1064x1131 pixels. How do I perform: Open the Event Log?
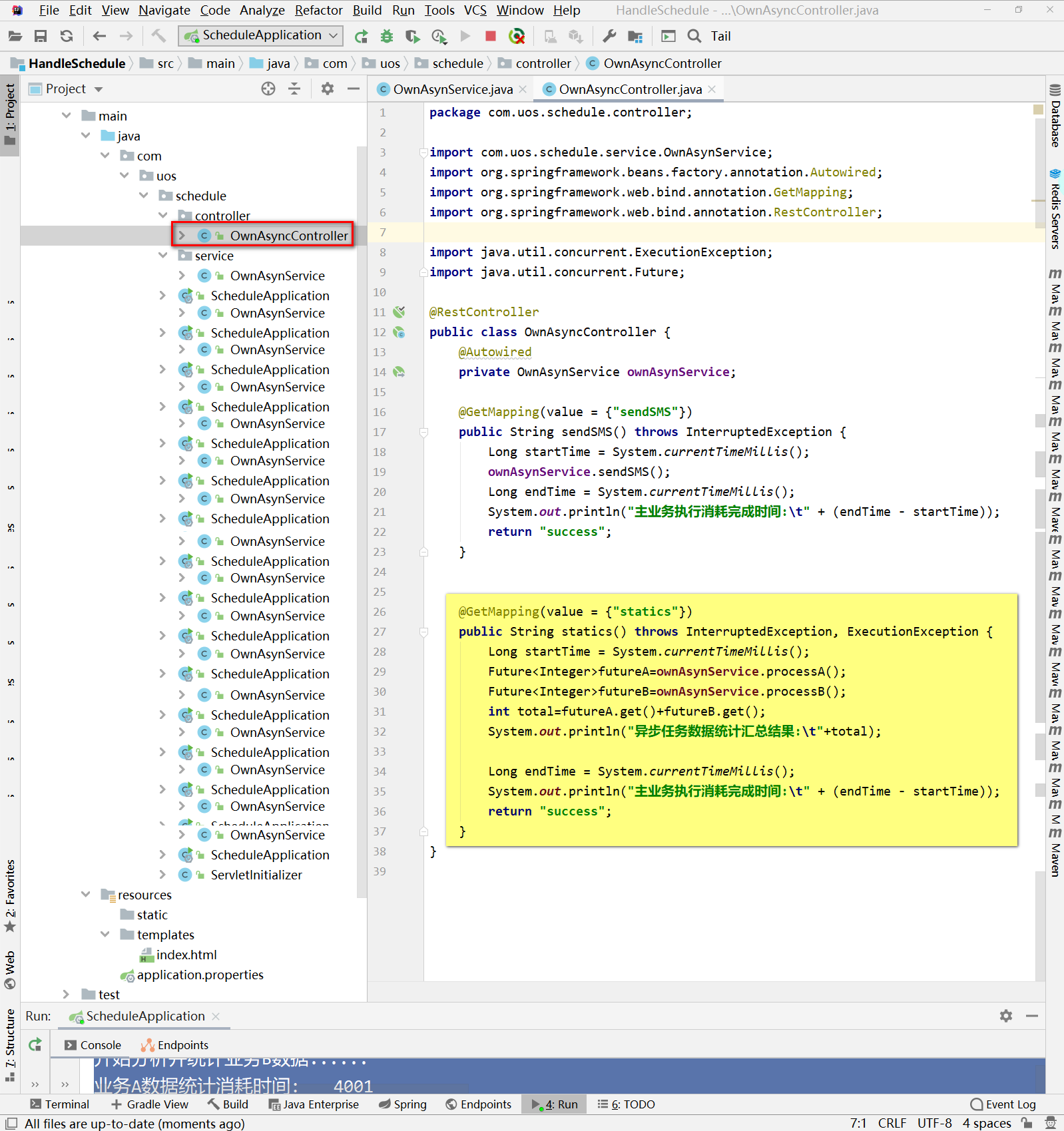coord(1003,1104)
